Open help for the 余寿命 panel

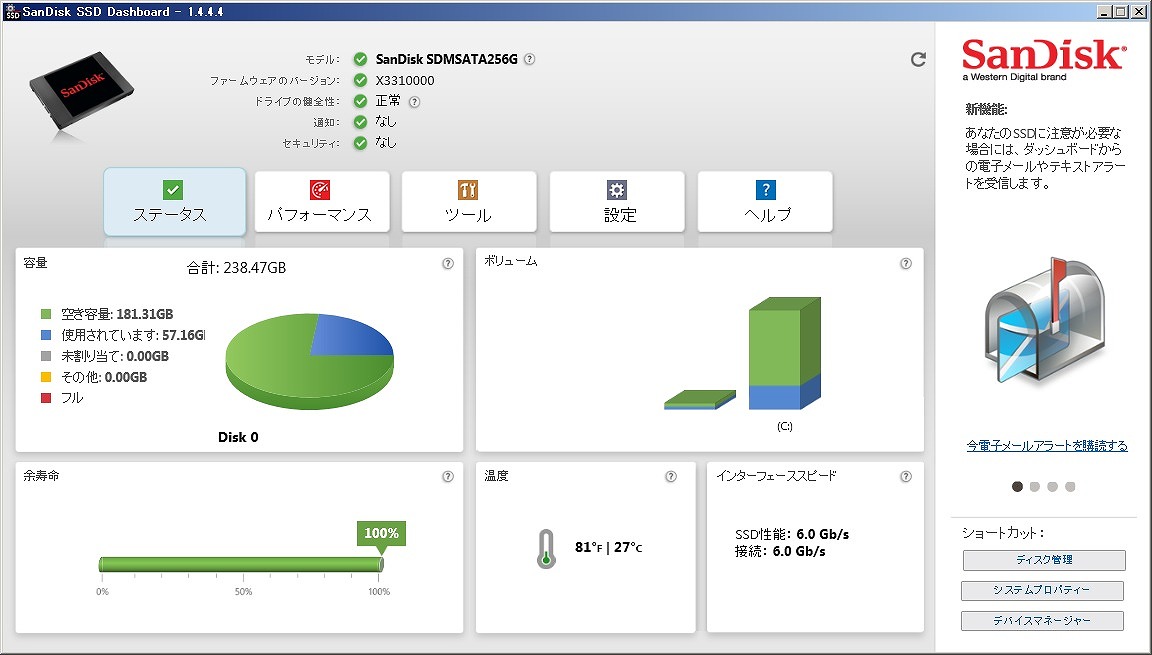447,477
